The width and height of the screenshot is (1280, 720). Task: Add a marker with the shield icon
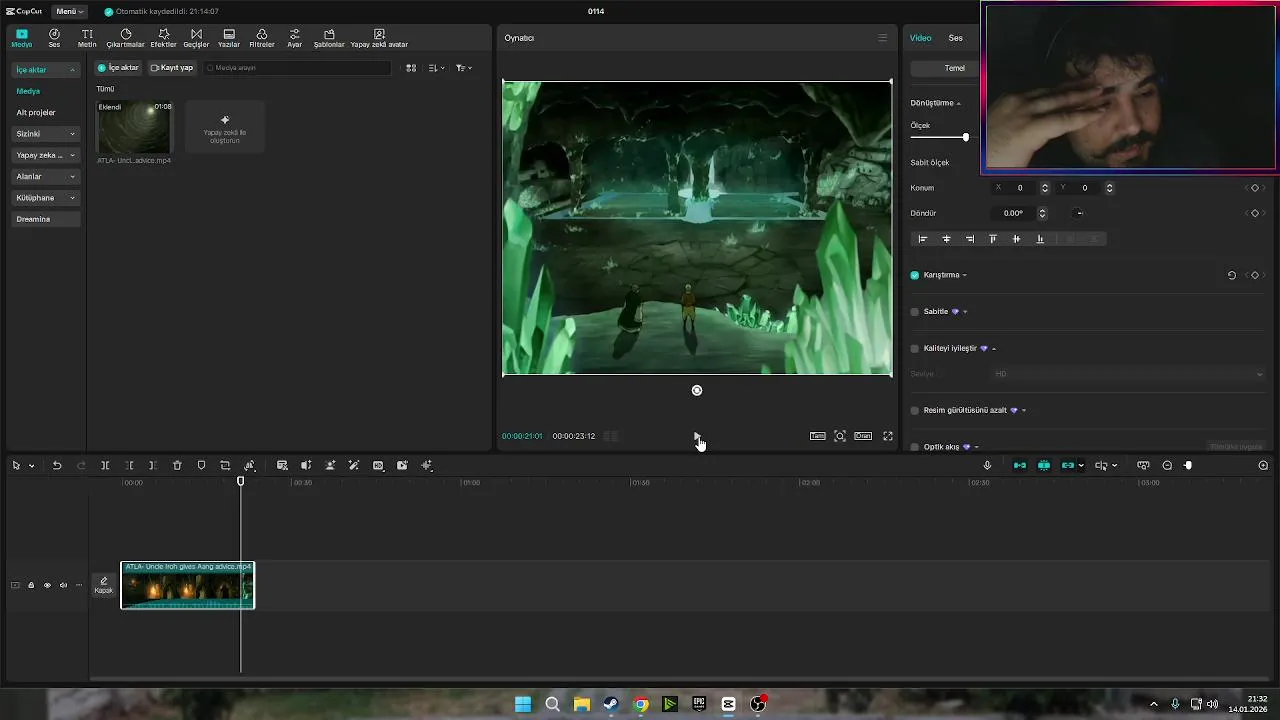[201, 466]
